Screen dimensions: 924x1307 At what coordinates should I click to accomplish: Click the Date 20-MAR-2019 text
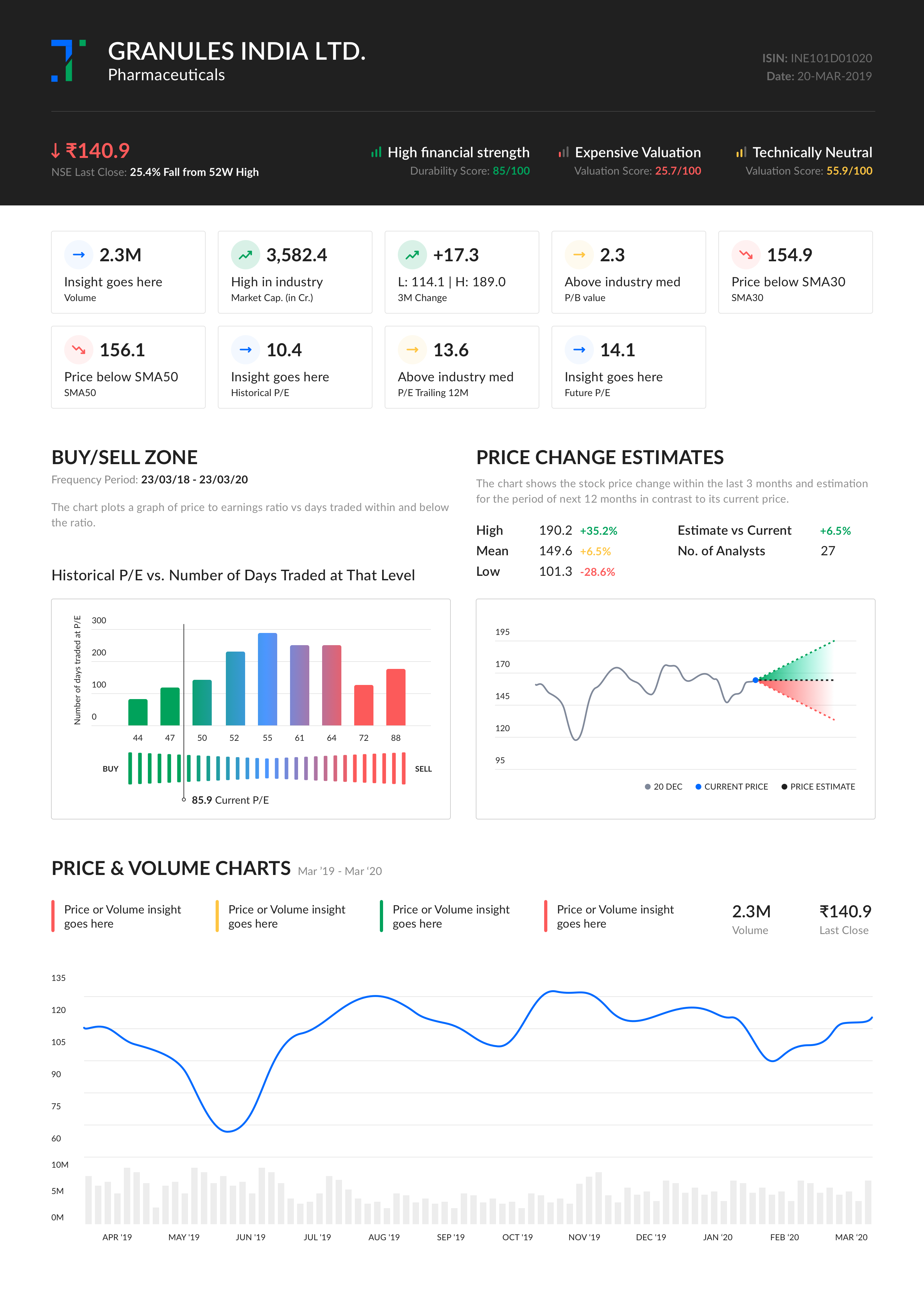[819, 76]
